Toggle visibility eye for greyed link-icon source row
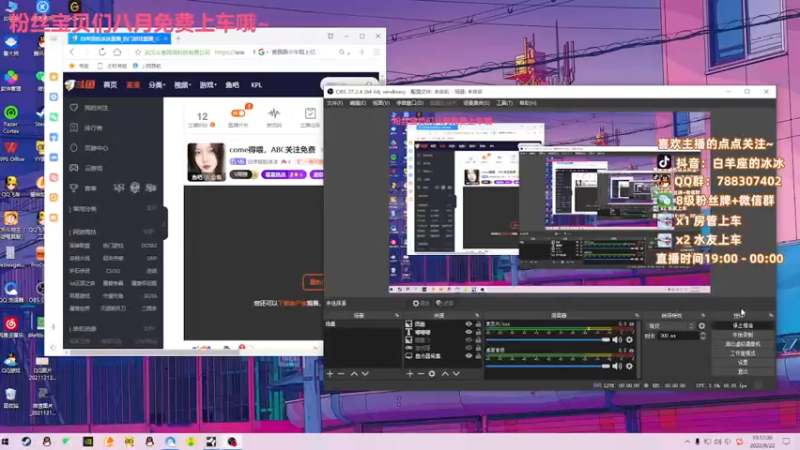This screenshot has width=800, height=450. click(x=468, y=348)
